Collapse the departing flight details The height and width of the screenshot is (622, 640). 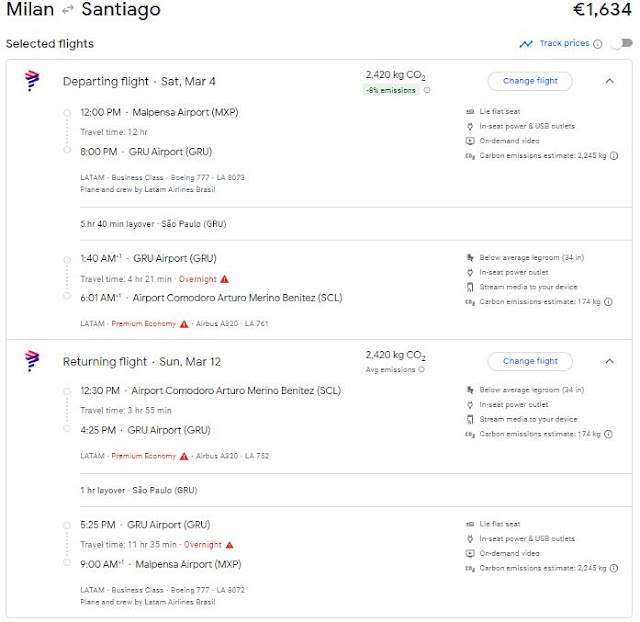(x=609, y=81)
